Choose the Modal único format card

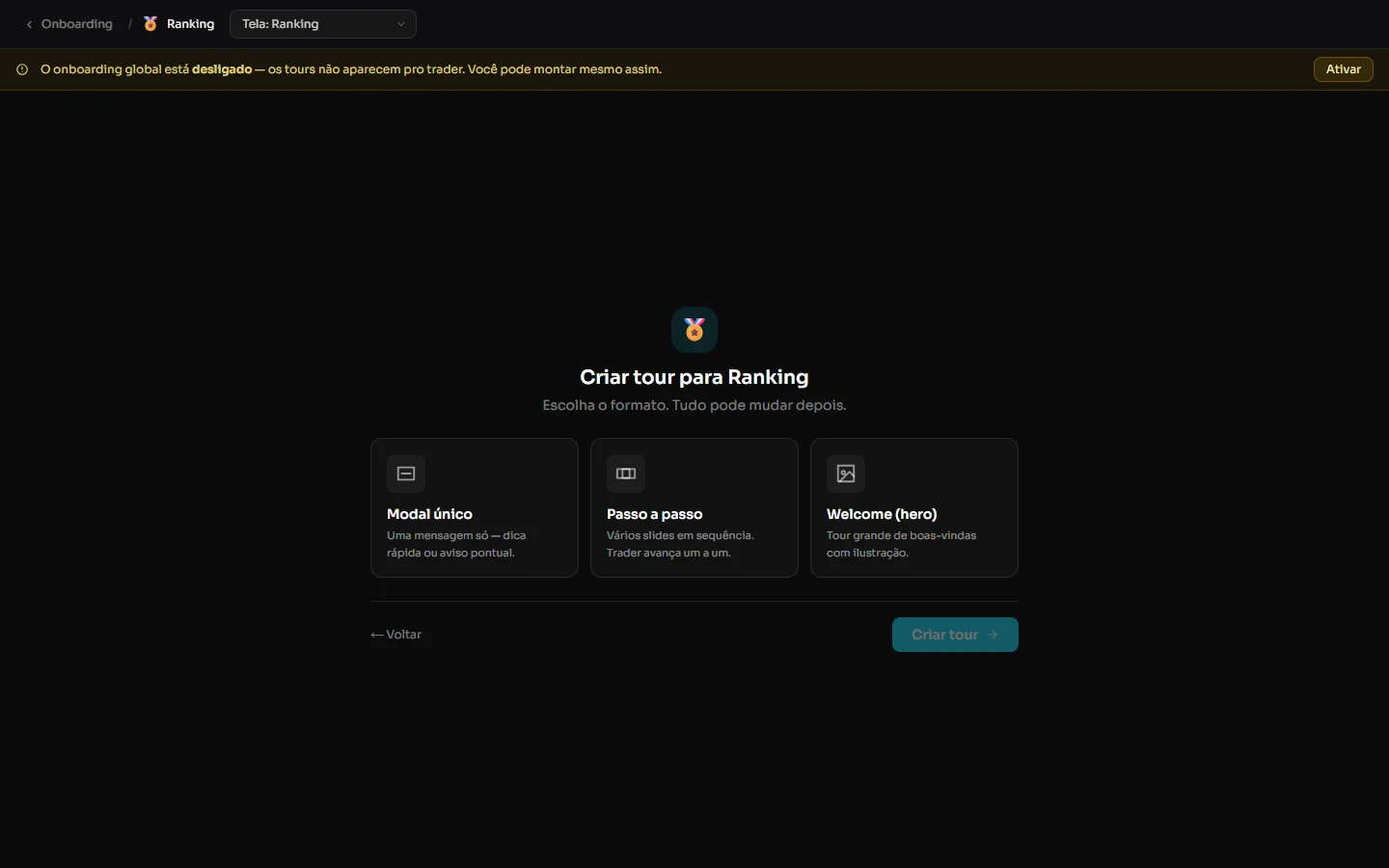[x=475, y=508]
